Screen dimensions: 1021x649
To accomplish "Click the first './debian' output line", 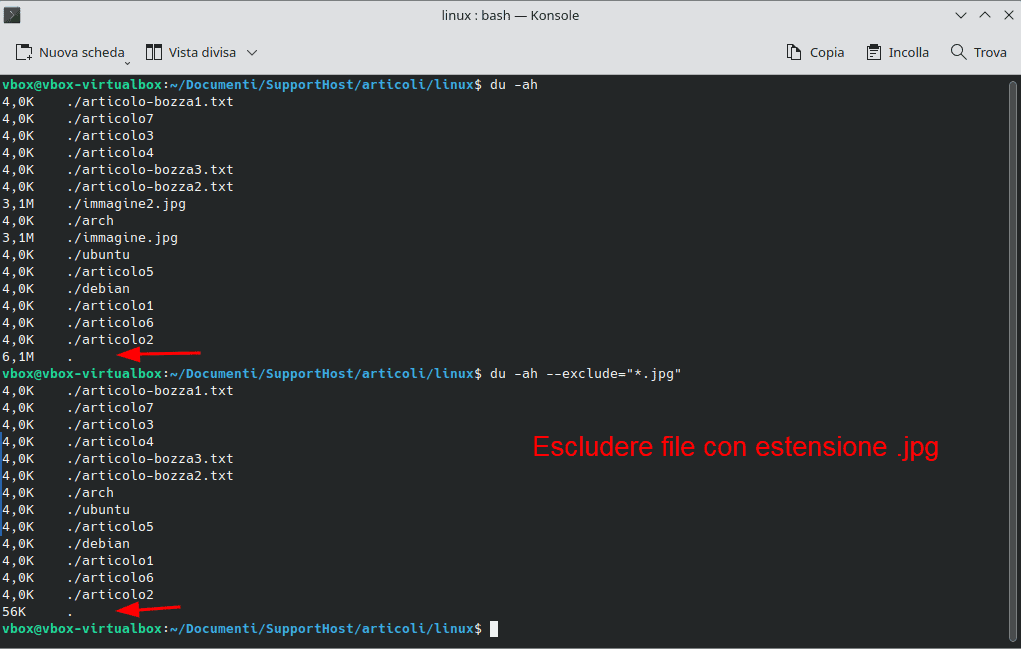I will click(x=98, y=288).
